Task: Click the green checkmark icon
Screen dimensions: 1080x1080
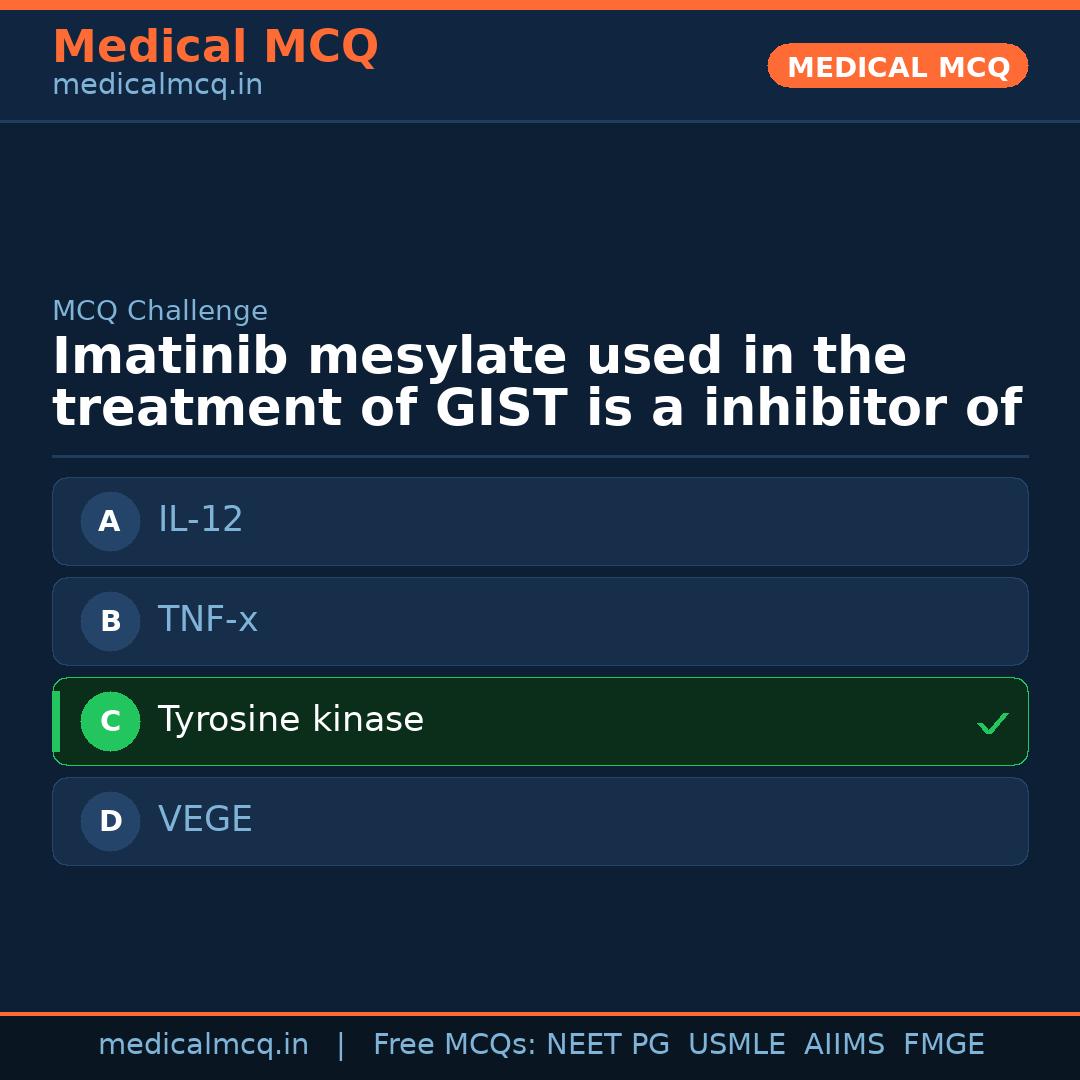Action: pyautogui.click(x=992, y=723)
